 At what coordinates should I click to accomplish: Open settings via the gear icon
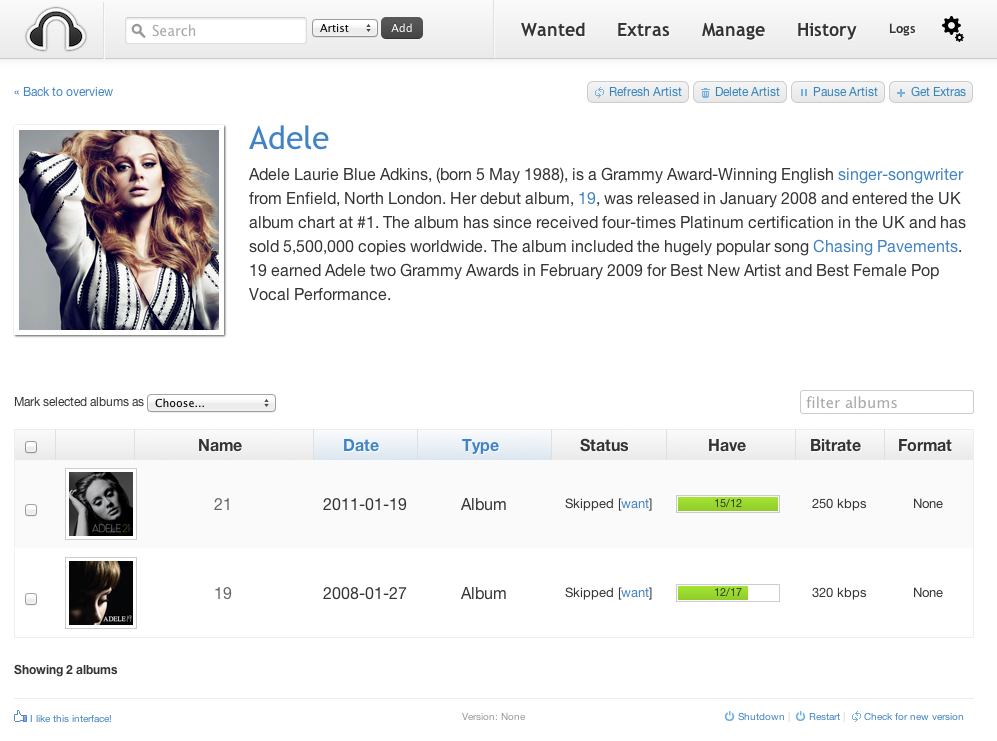[x=952, y=29]
